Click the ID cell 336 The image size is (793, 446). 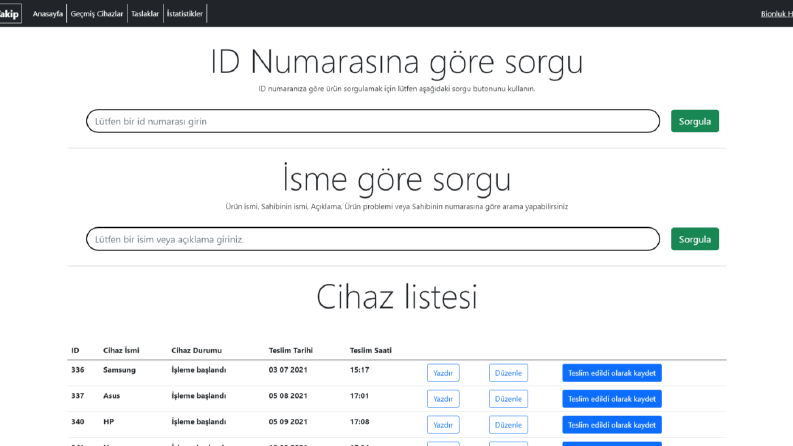[77, 370]
